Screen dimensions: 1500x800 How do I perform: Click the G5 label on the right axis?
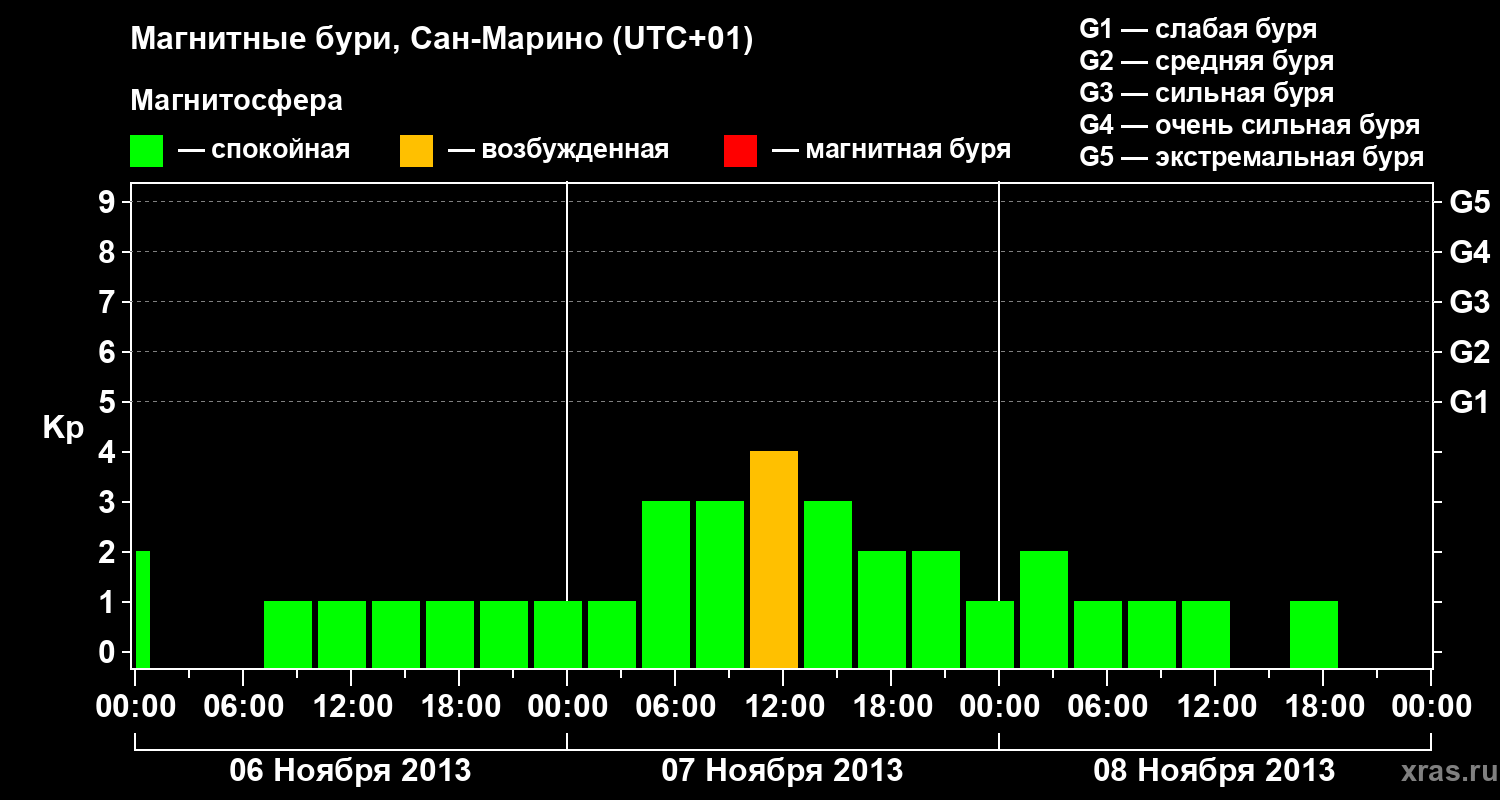[1470, 202]
